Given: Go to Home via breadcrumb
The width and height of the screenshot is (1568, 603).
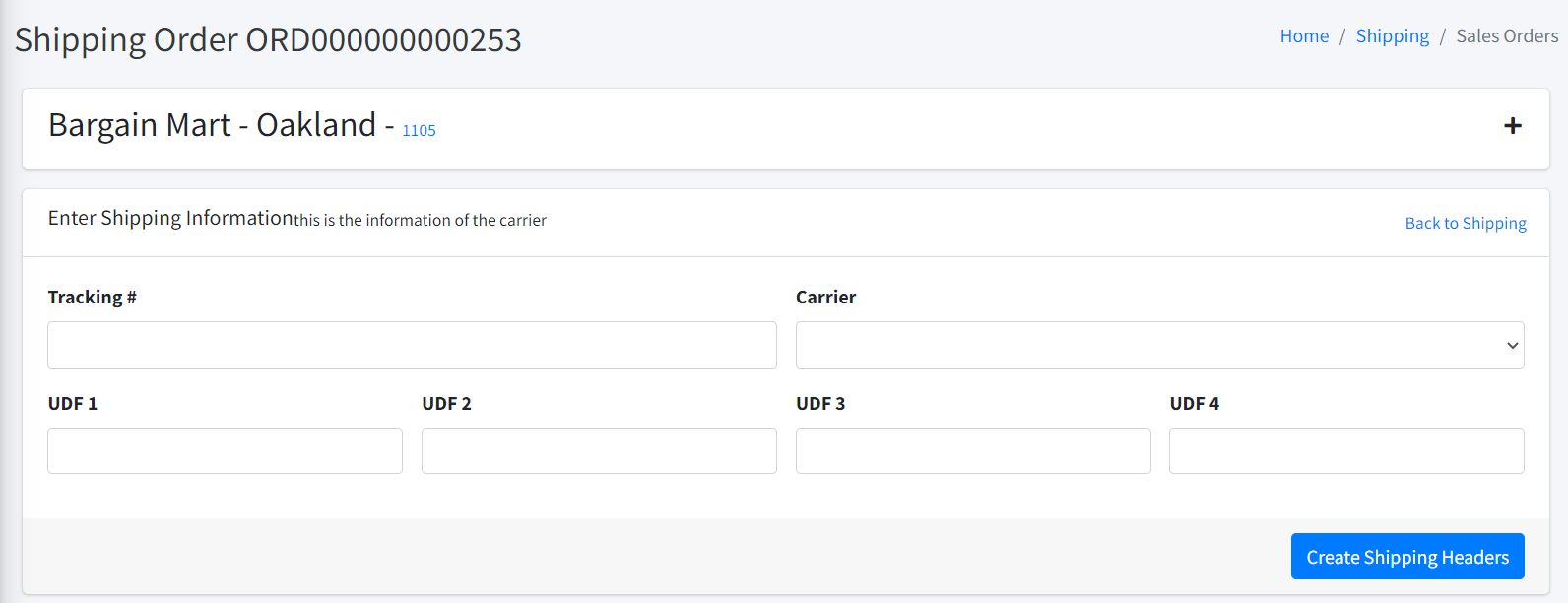Looking at the screenshot, I should [x=1304, y=36].
